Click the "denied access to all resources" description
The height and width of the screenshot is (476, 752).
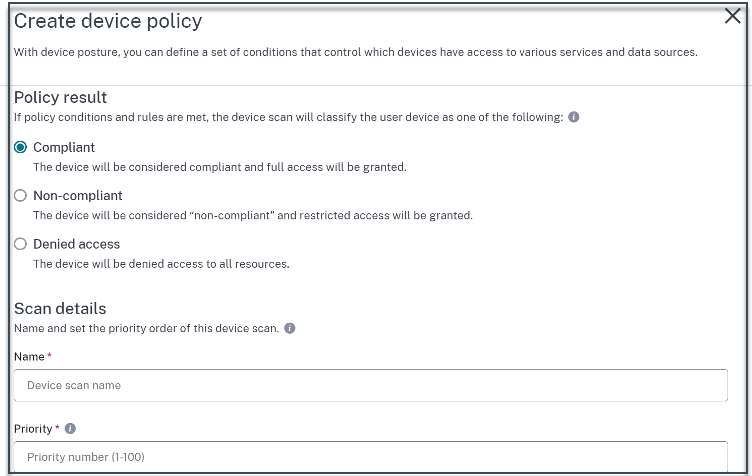coord(161,264)
